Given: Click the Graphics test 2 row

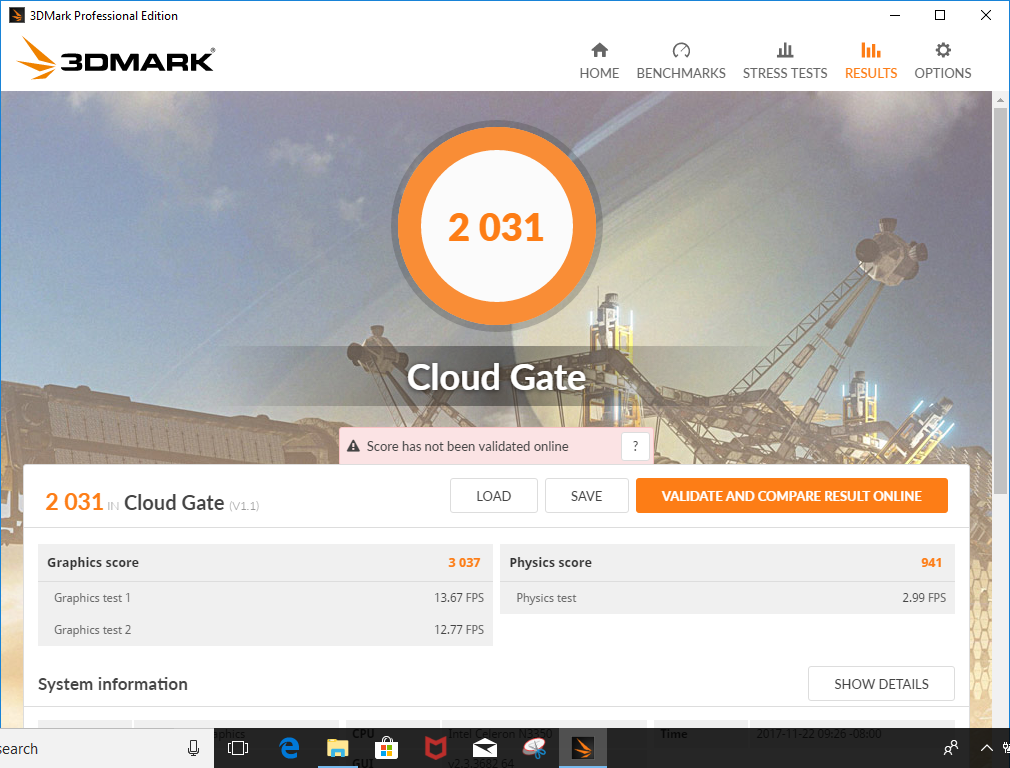Looking at the screenshot, I should (x=265, y=629).
